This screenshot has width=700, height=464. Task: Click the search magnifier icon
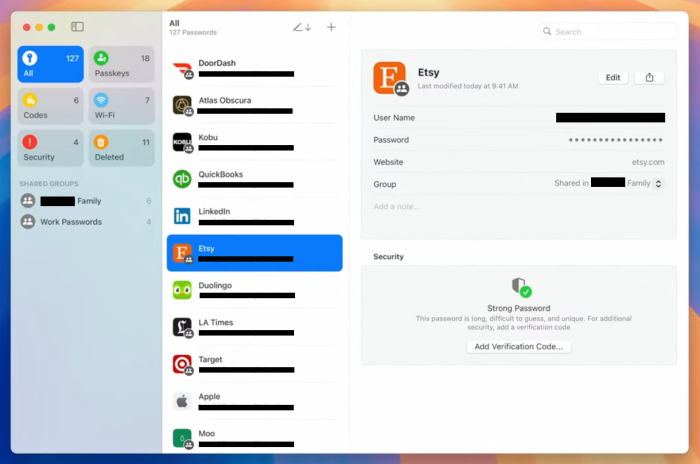coord(547,31)
